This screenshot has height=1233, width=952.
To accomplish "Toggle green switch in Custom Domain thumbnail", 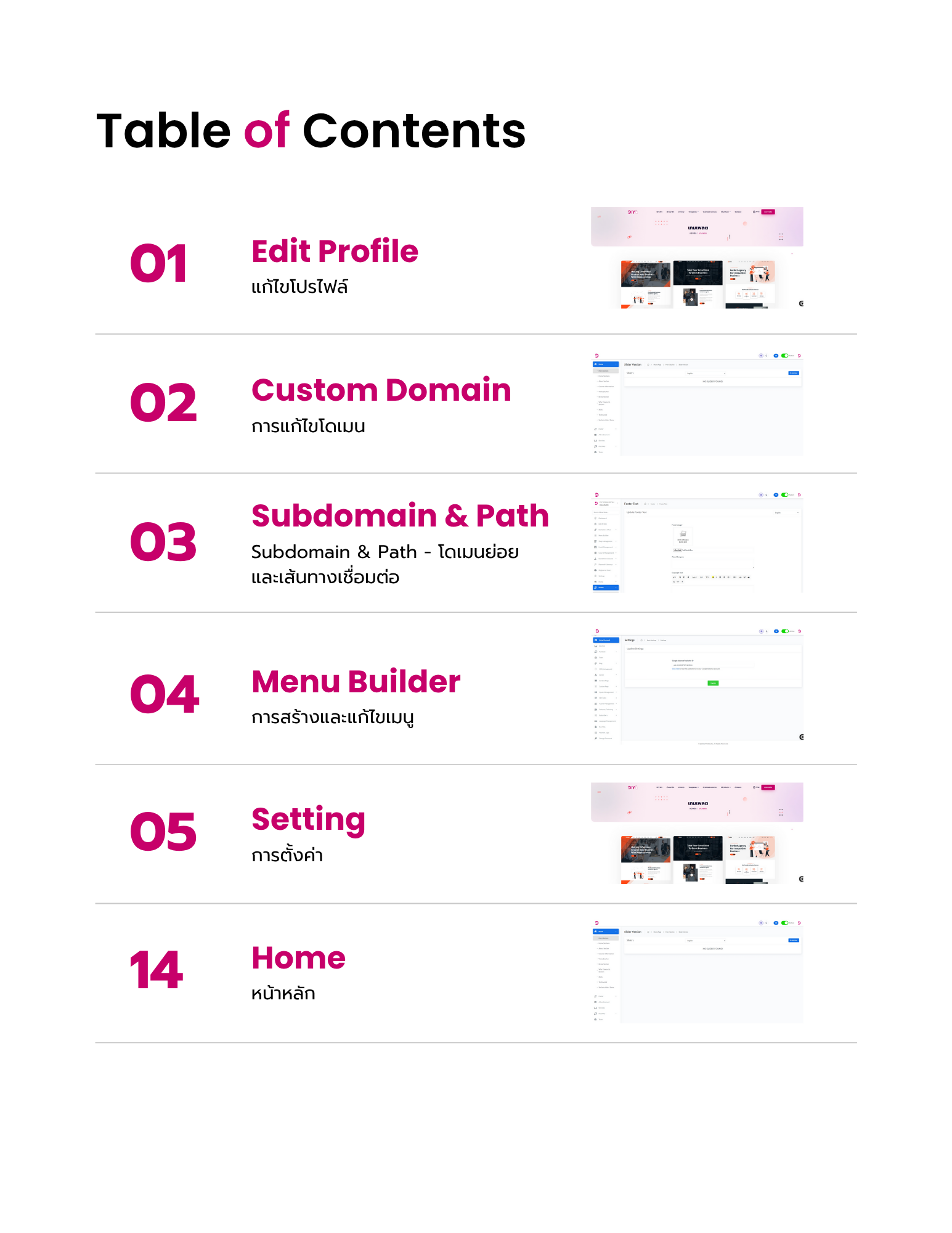I will click(x=784, y=356).
